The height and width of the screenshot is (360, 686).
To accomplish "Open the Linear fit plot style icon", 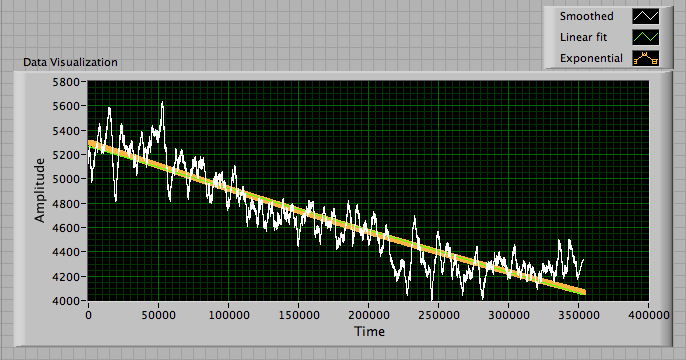I will [645, 37].
